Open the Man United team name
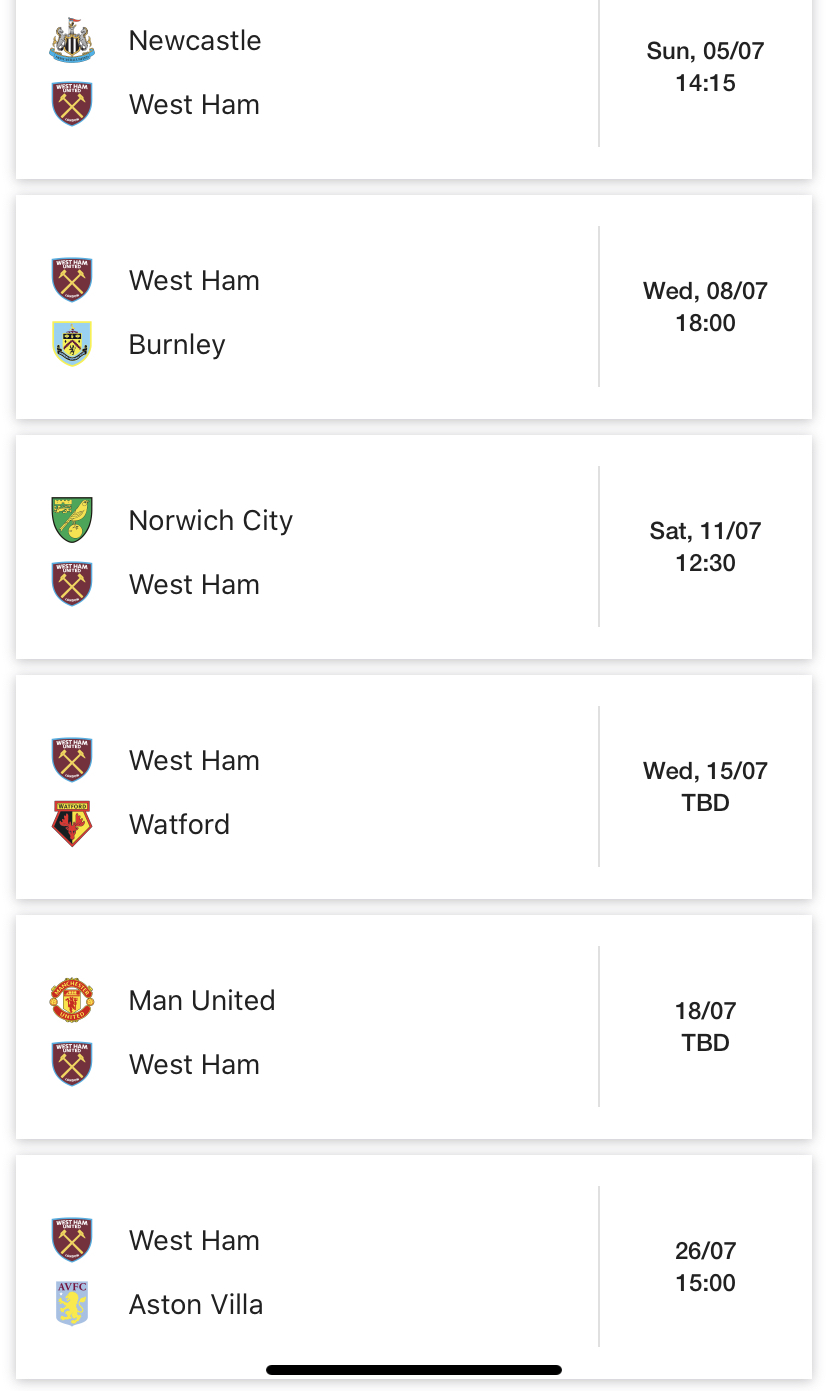 point(202,1001)
